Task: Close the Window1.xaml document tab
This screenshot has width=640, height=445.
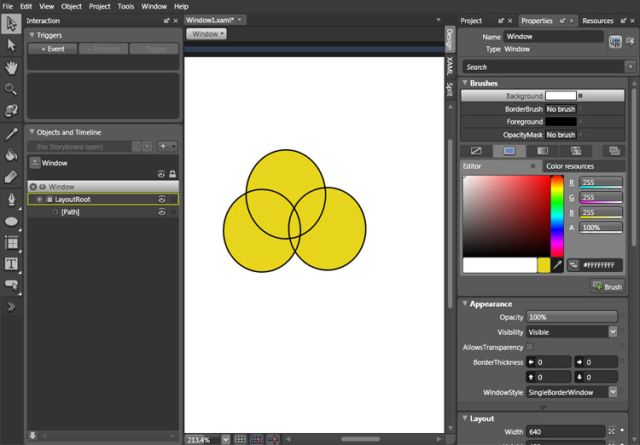Action: [x=240, y=20]
